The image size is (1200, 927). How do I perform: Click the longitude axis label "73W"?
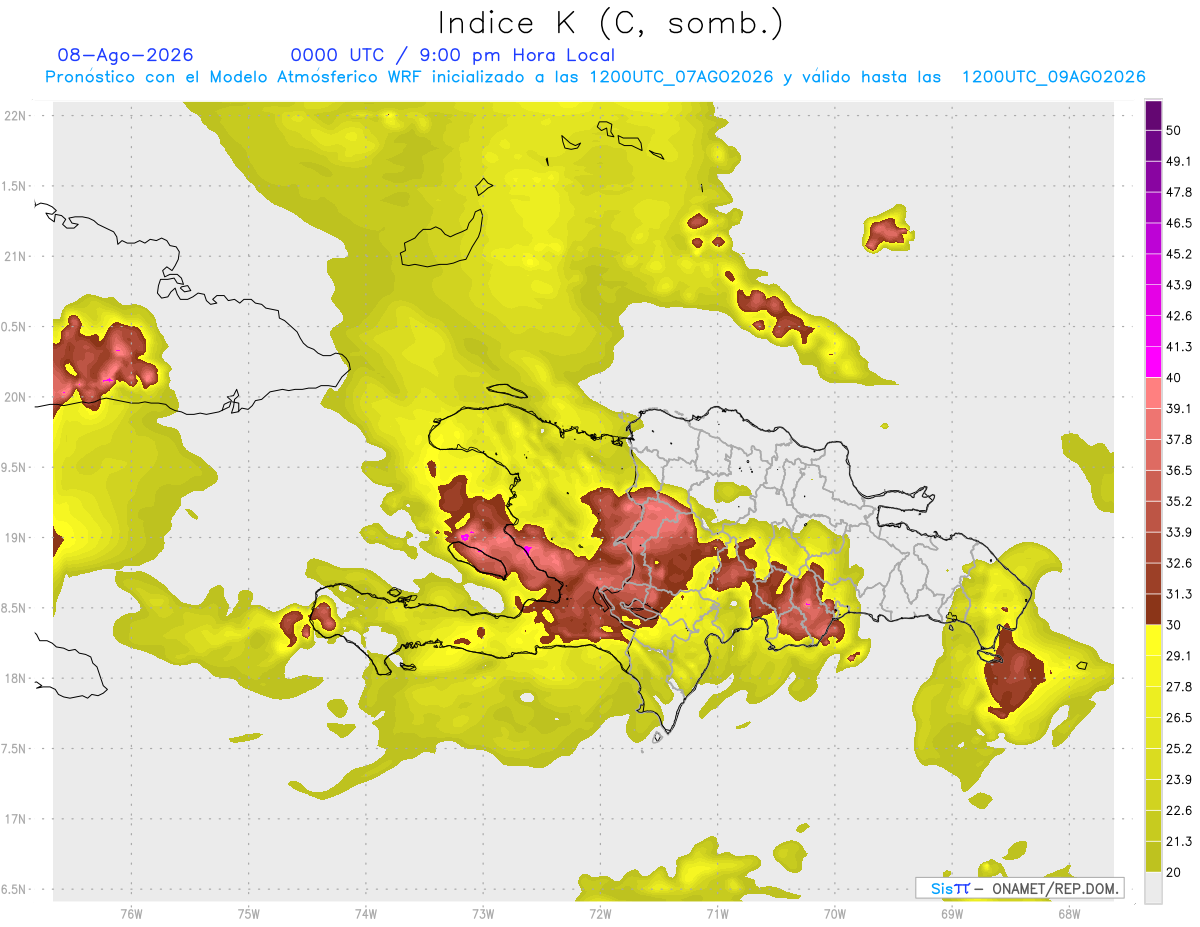(483, 914)
